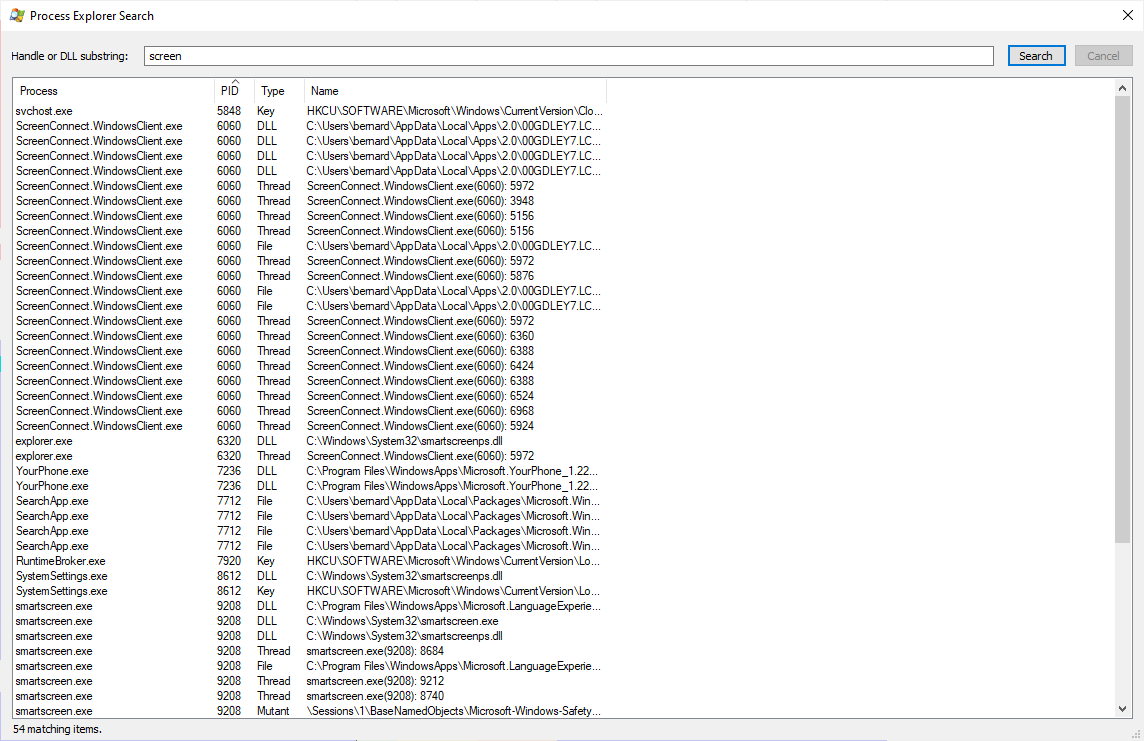Sort results by Process column header
1144x741 pixels.
(113, 91)
